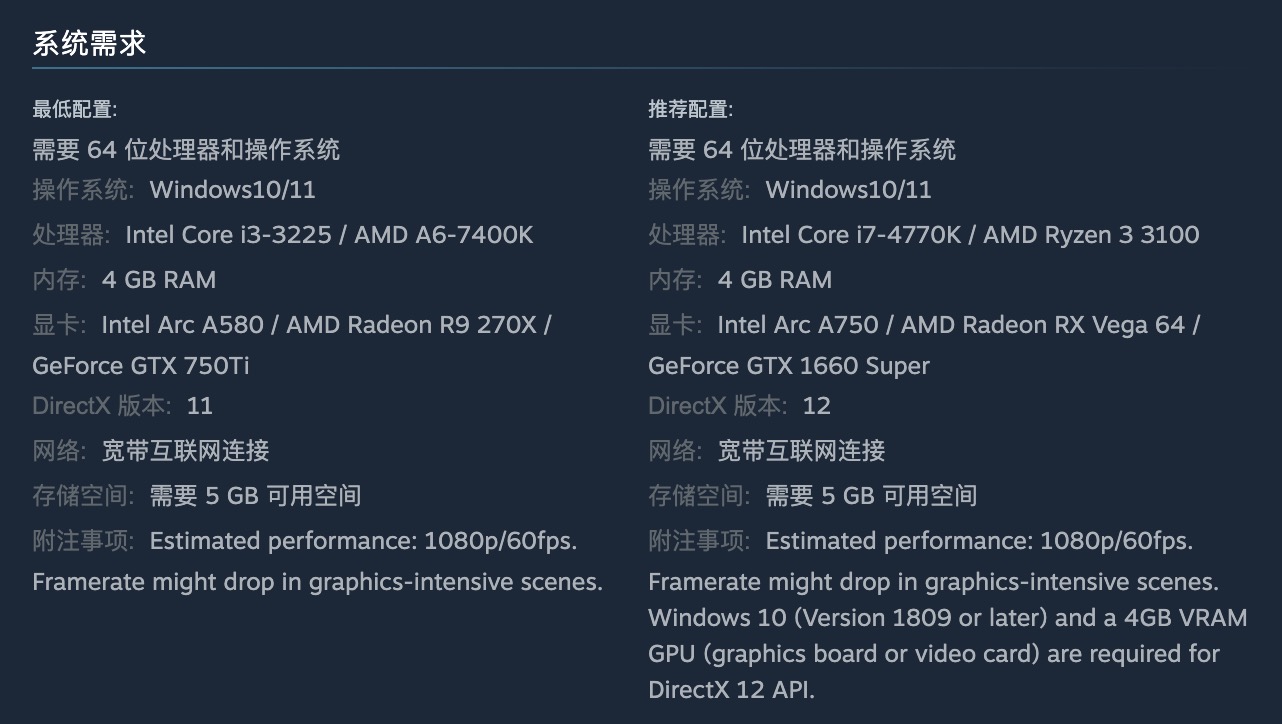The image size is (1282, 724).
Task: Click the minimum 操作系统 Windows10/11 line
Action: (x=174, y=190)
